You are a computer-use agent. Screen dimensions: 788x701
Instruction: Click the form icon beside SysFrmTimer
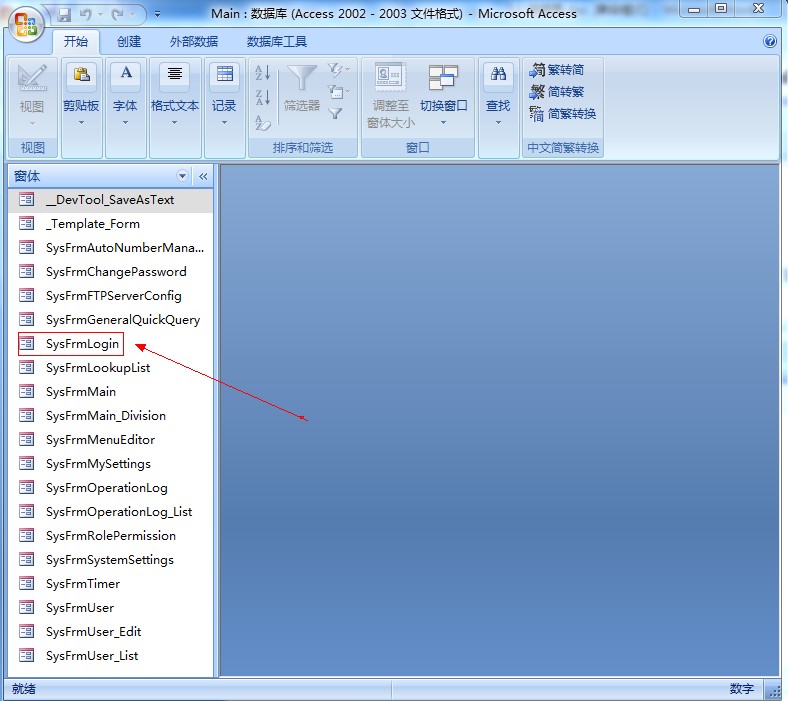click(26, 583)
